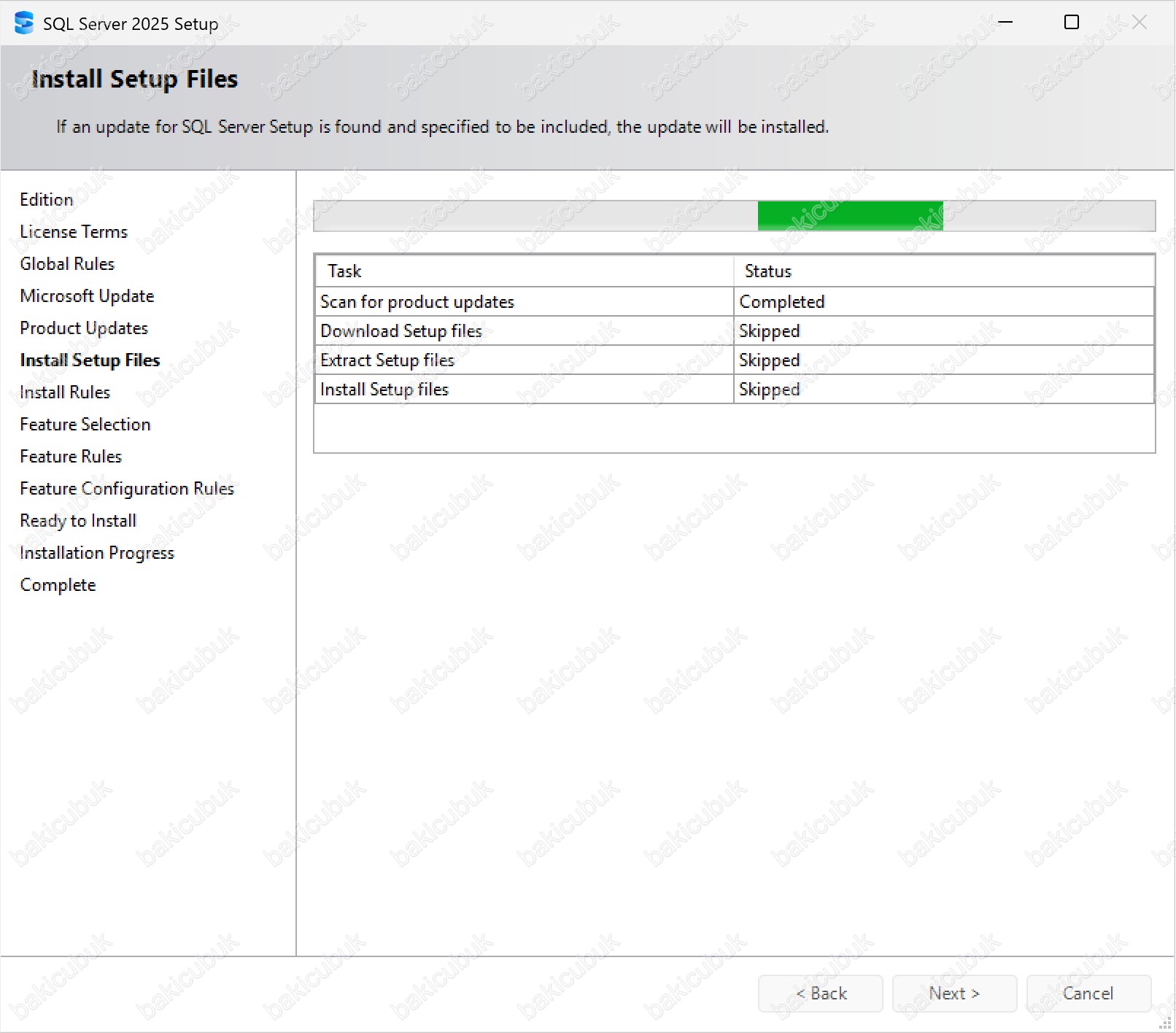
Task: Click Skipped status for Extract Setup files
Action: [944, 360]
